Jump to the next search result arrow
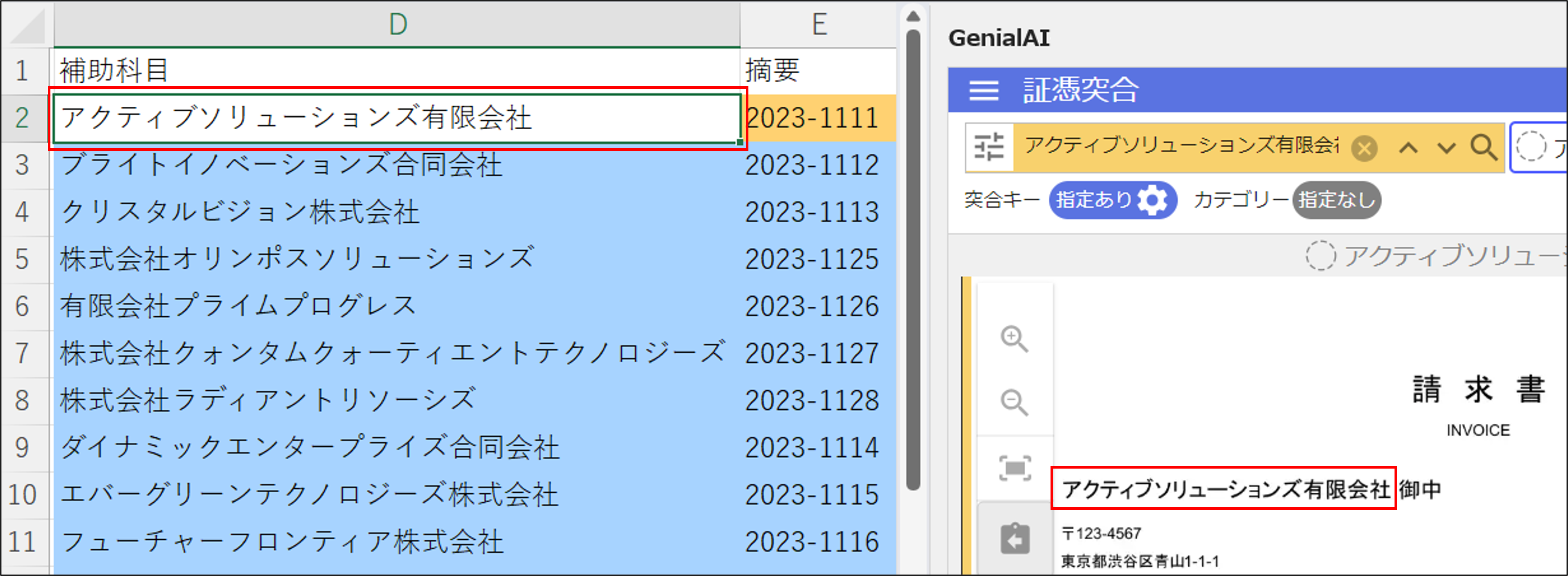This screenshot has height=576, width=1568. [x=1446, y=147]
